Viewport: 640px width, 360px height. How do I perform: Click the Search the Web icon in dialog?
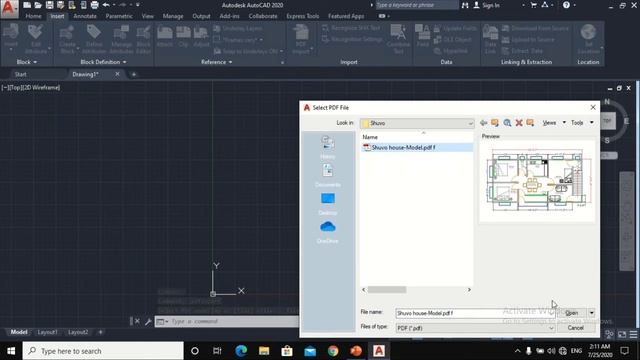pos(507,123)
